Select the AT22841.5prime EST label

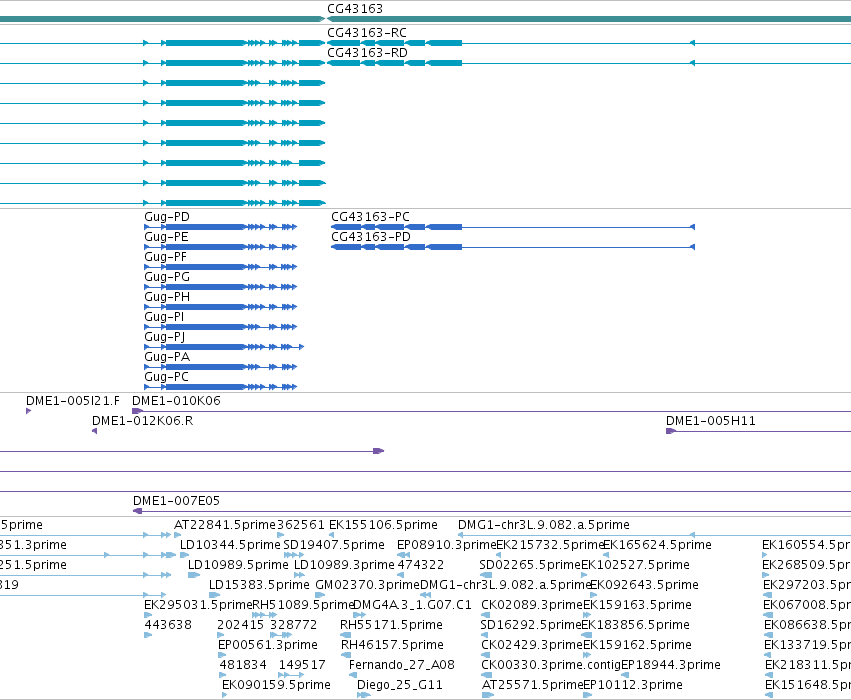[225, 525]
